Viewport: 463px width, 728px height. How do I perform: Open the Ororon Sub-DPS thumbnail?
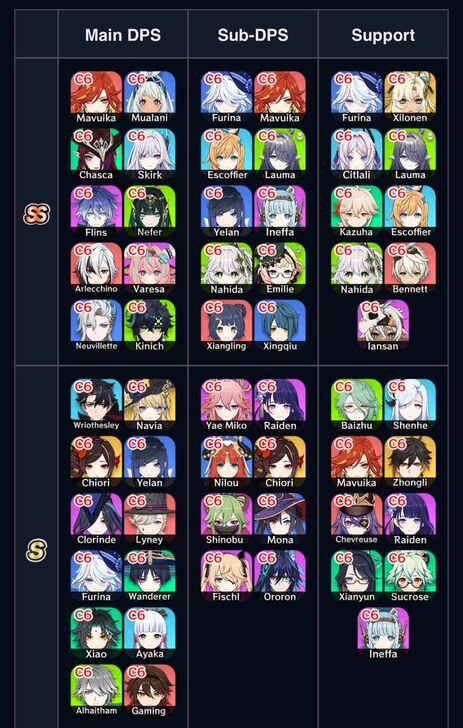(280, 576)
